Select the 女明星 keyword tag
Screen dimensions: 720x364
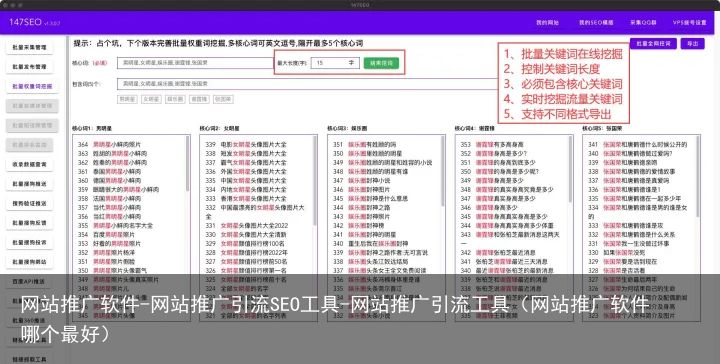tap(151, 99)
